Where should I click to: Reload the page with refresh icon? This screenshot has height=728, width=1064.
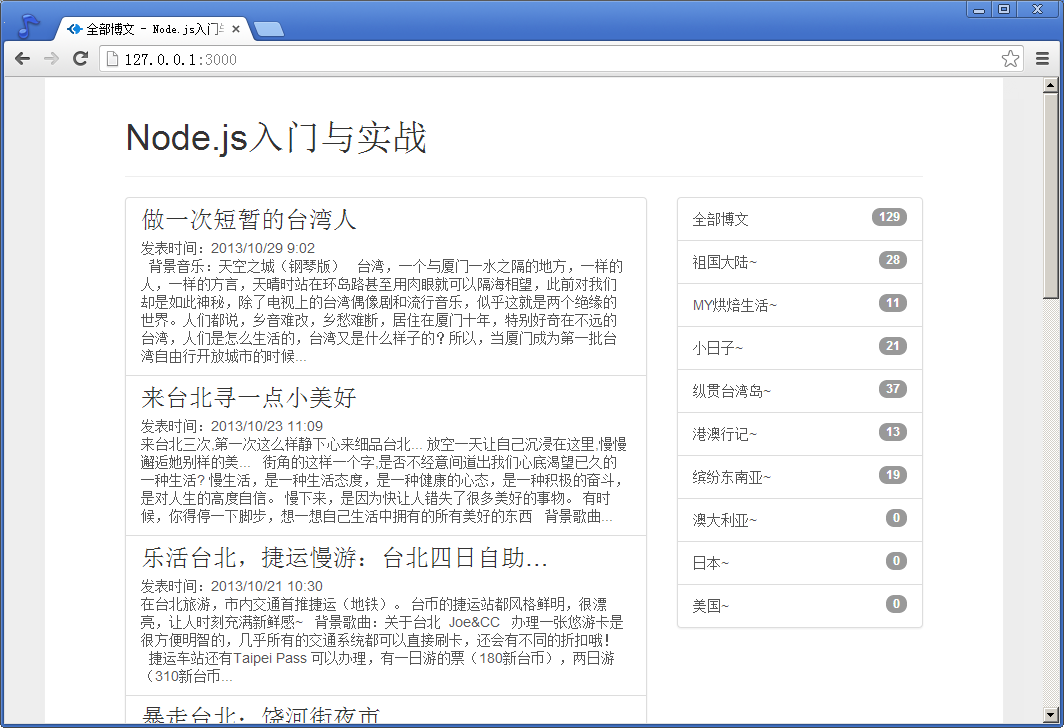pos(81,59)
